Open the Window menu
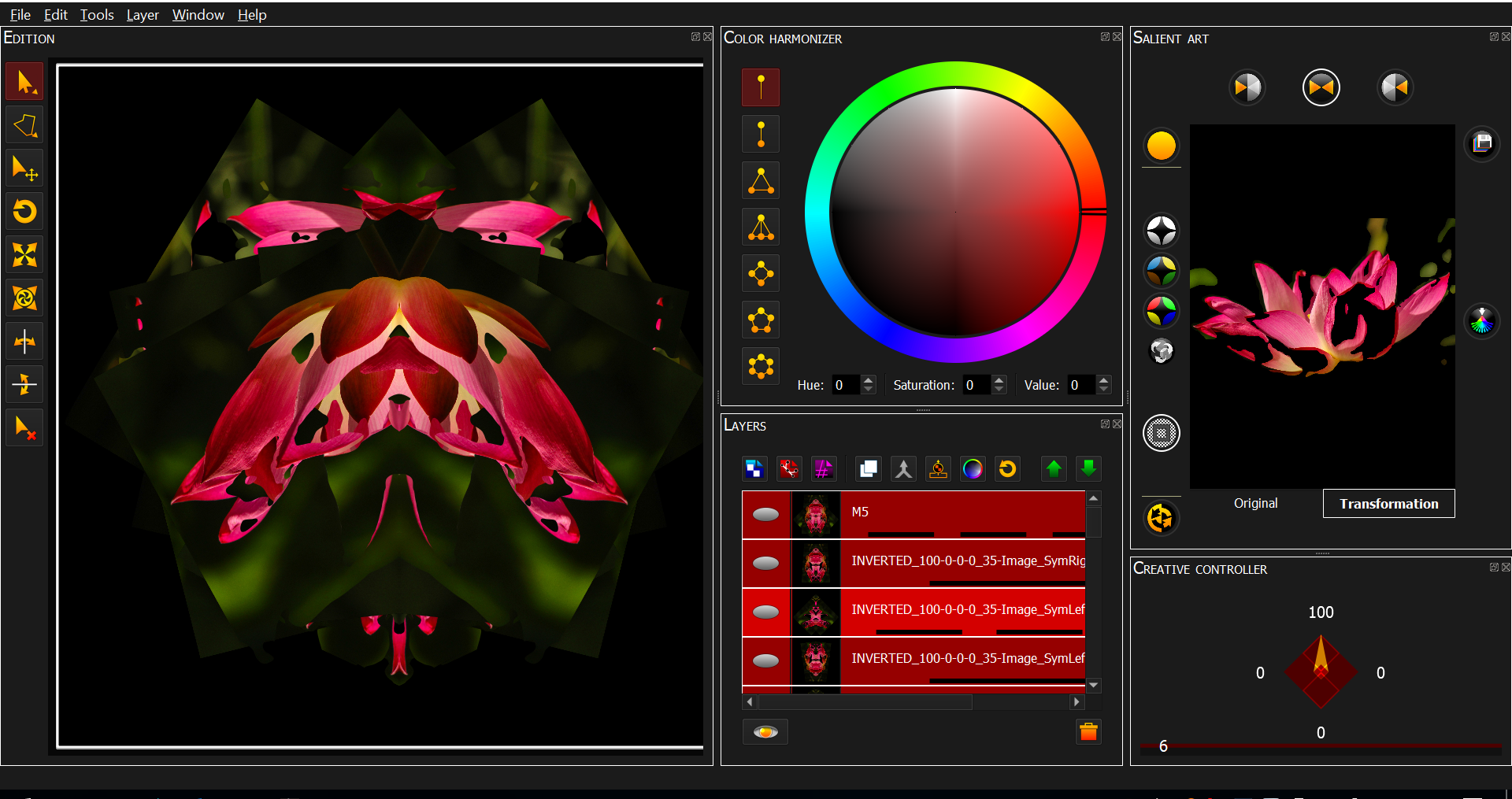The image size is (1512, 799). [198, 14]
